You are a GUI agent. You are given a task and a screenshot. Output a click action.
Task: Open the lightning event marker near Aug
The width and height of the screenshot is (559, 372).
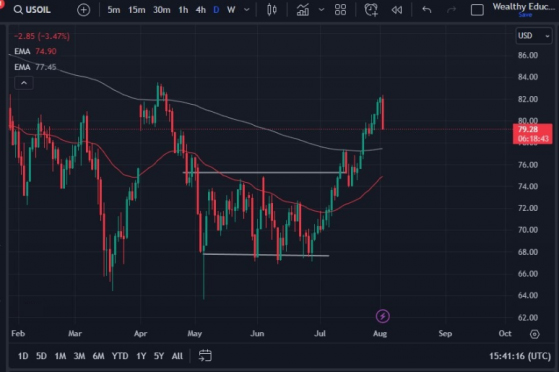(383, 316)
